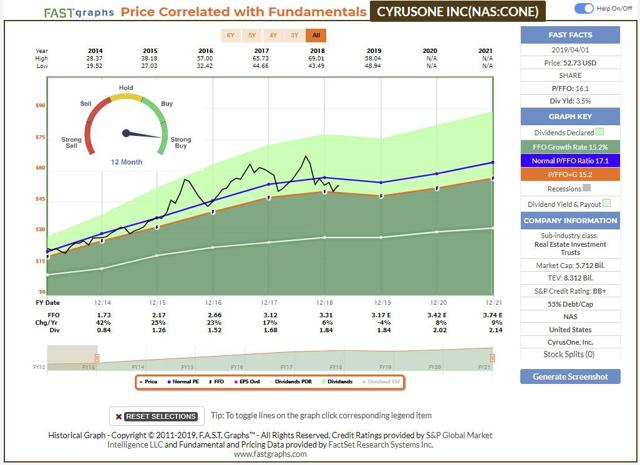Image resolution: width=640 pixels, height=465 pixels.
Task: Click the Stock Splits (0) entry
Action: [x=569, y=354]
